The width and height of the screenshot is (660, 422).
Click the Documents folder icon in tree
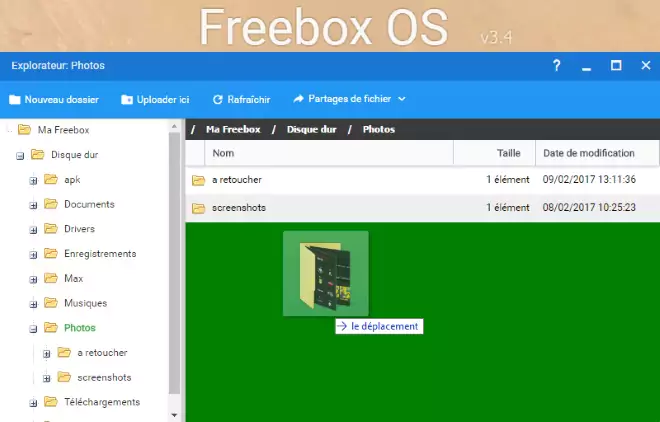coord(51,204)
